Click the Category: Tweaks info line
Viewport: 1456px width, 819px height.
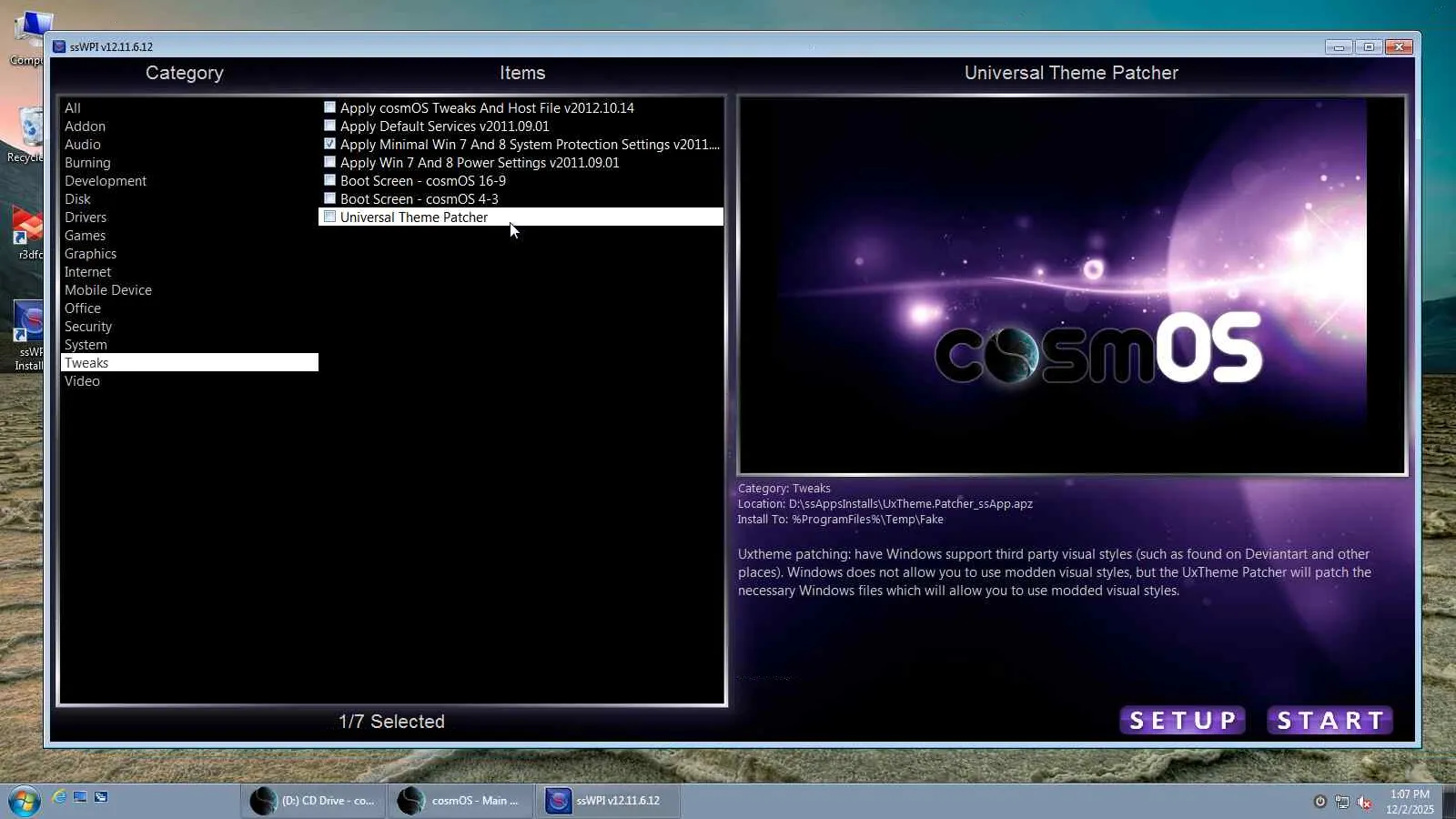784,489
